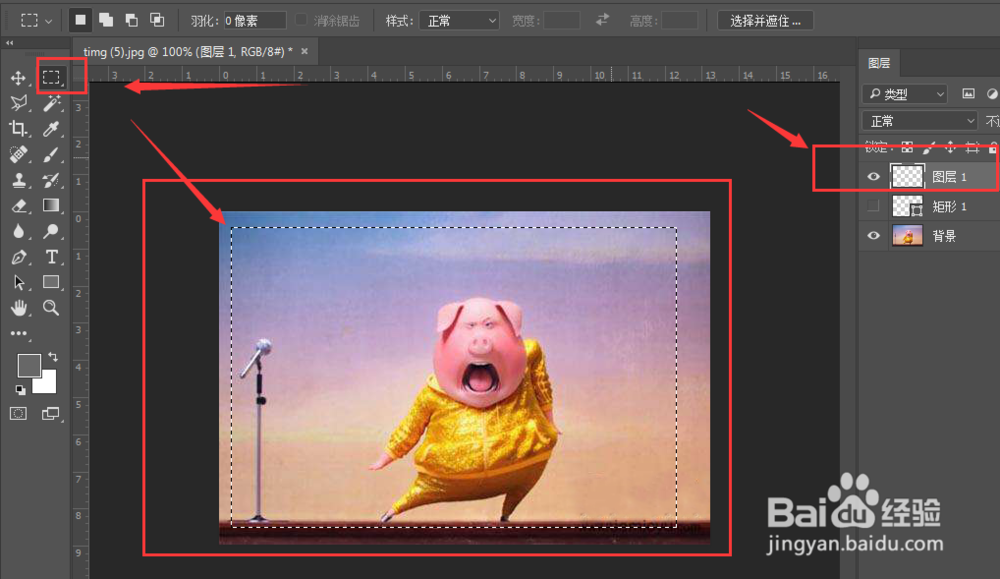Edit the 羽化 feather value field
The width and height of the screenshot is (1000, 579).
point(254,20)
